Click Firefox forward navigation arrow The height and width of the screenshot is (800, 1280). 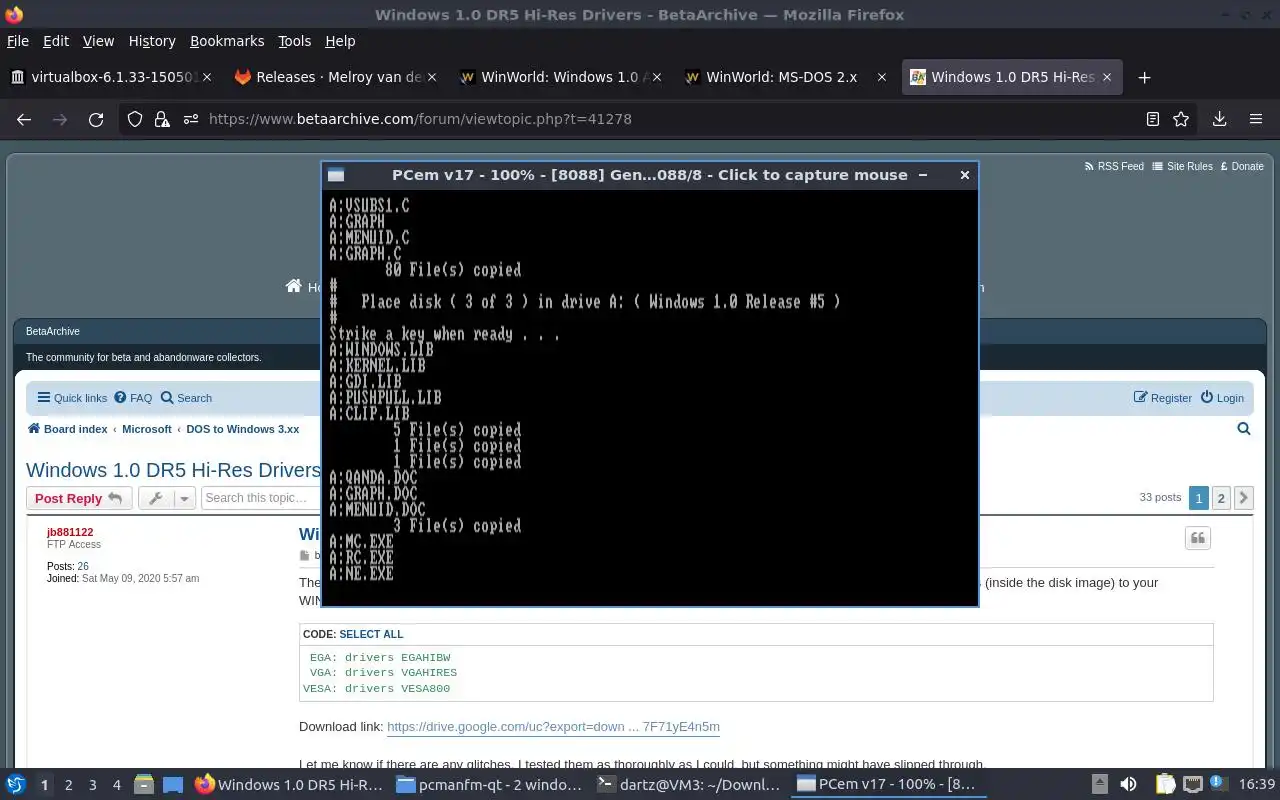click(60, 119)
